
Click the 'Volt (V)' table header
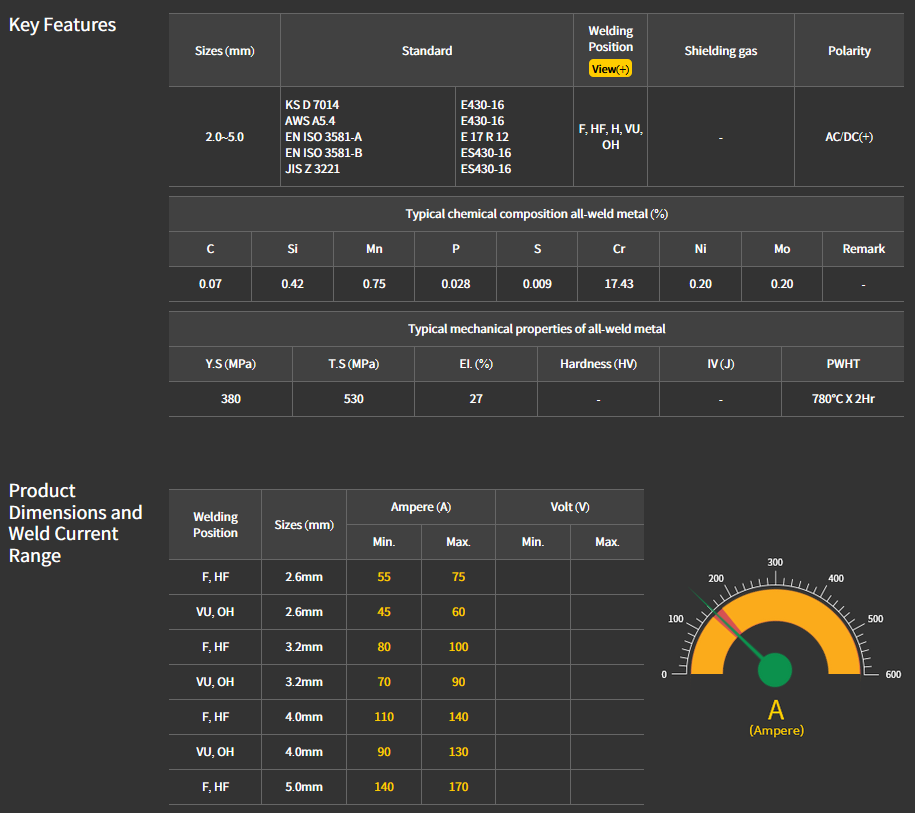569,507
